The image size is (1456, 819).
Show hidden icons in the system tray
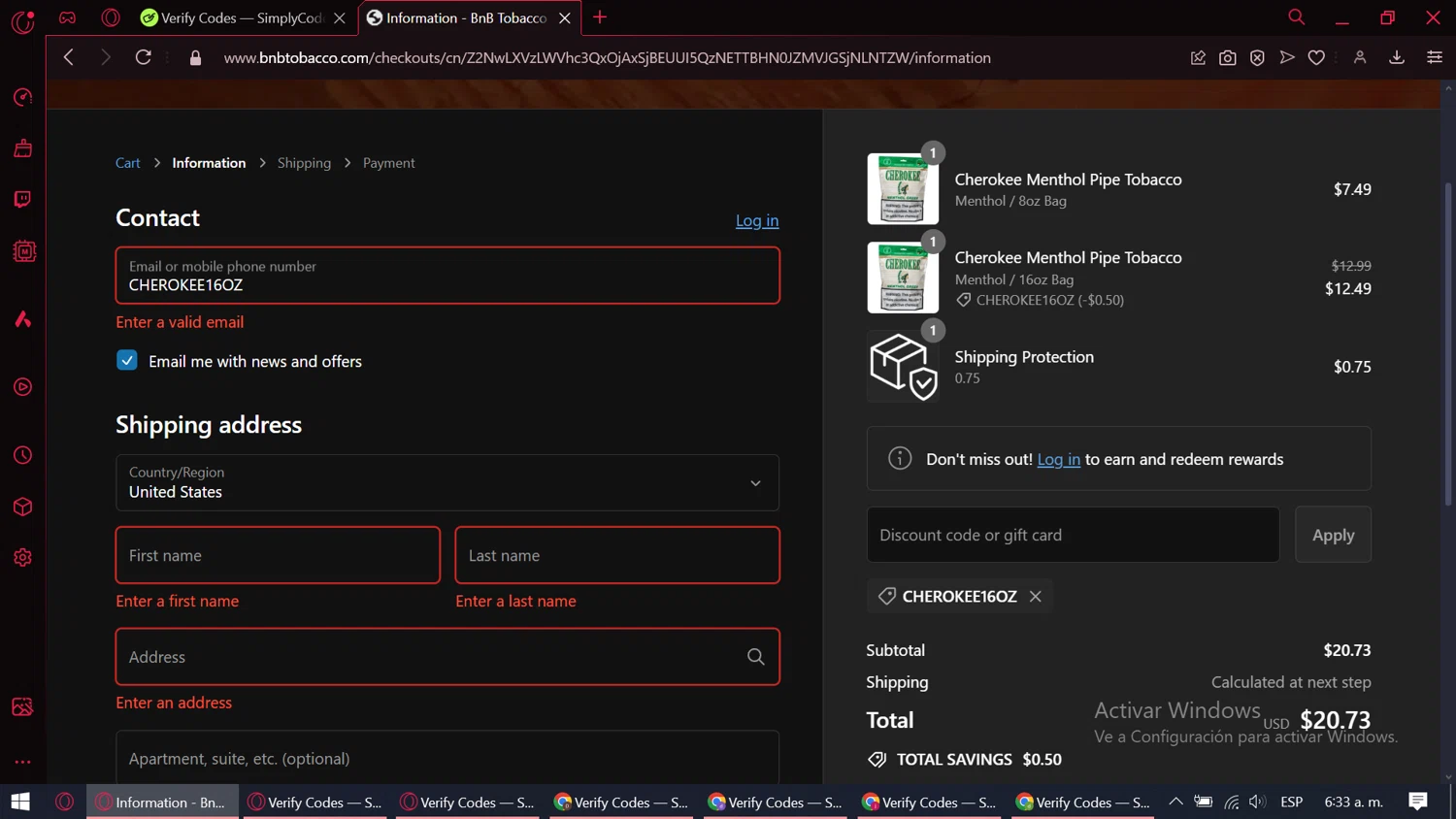click(1175, 802)
